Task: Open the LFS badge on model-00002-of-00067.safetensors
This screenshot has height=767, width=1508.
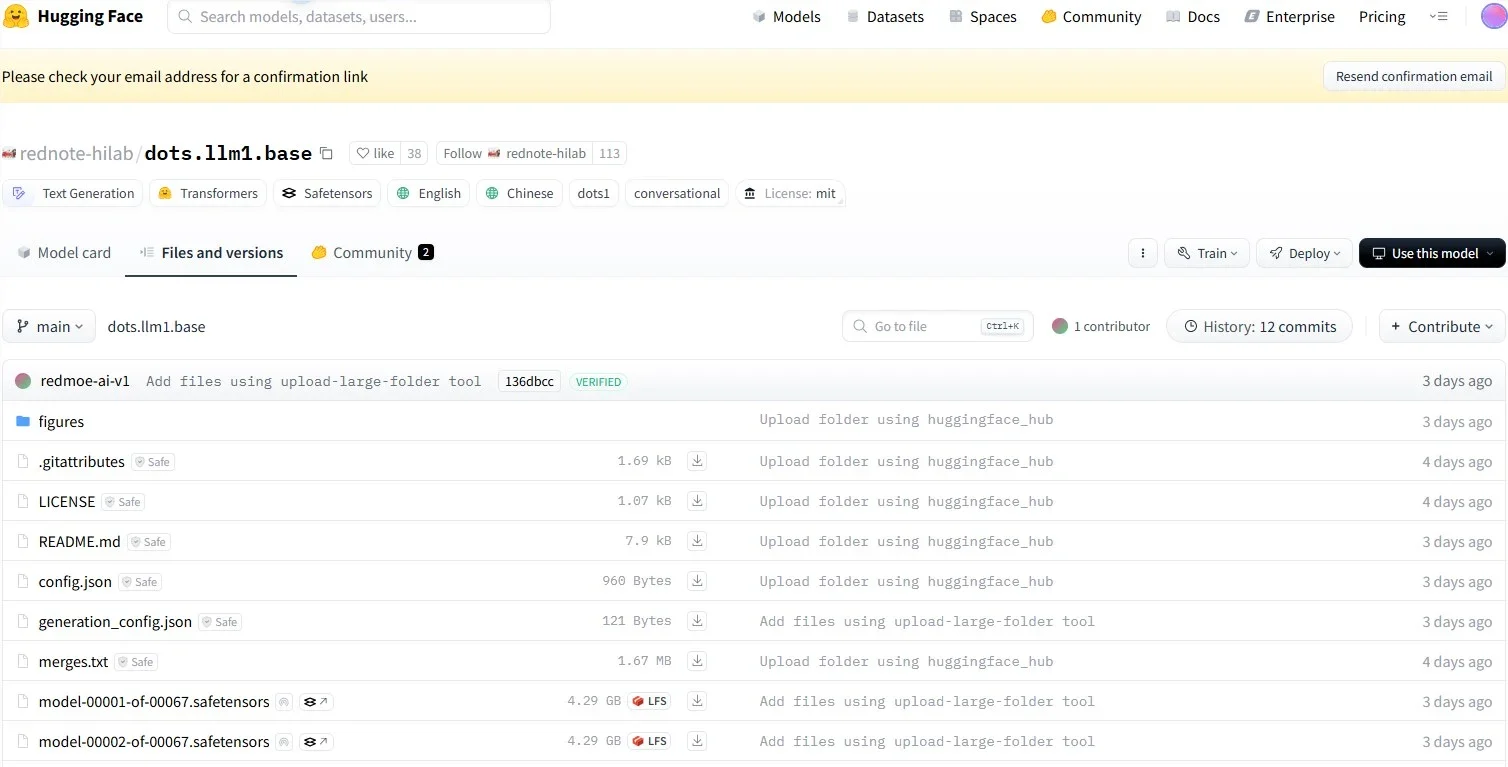Action: [x=649, y=741]
